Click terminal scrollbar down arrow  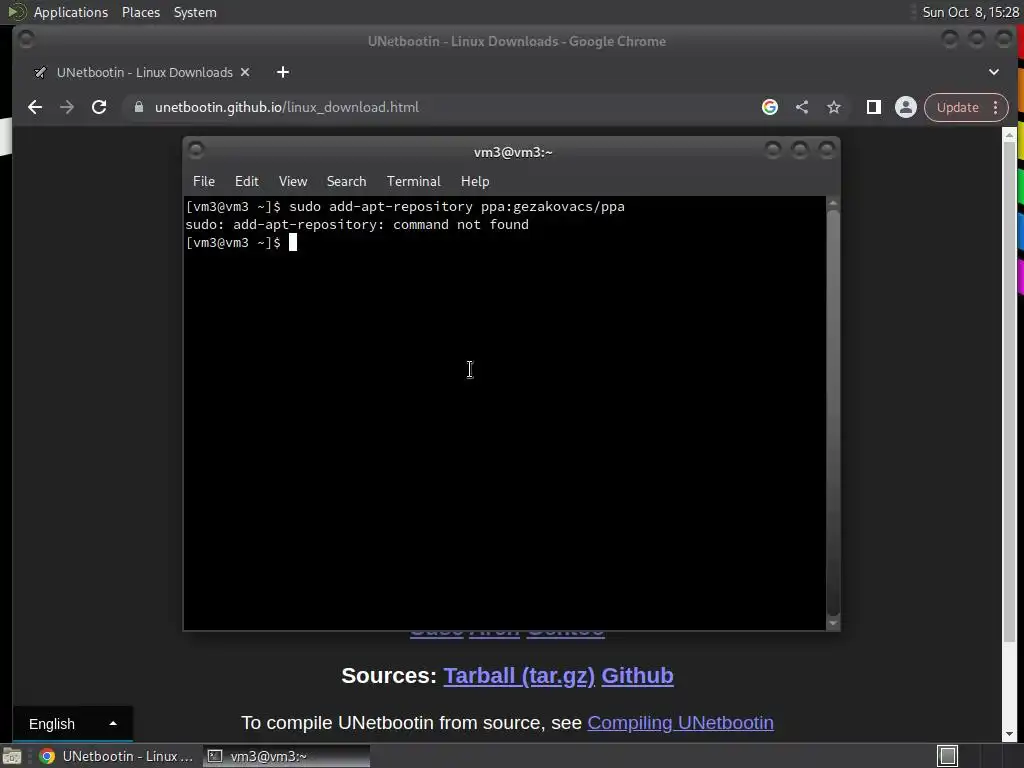point(833,623)
